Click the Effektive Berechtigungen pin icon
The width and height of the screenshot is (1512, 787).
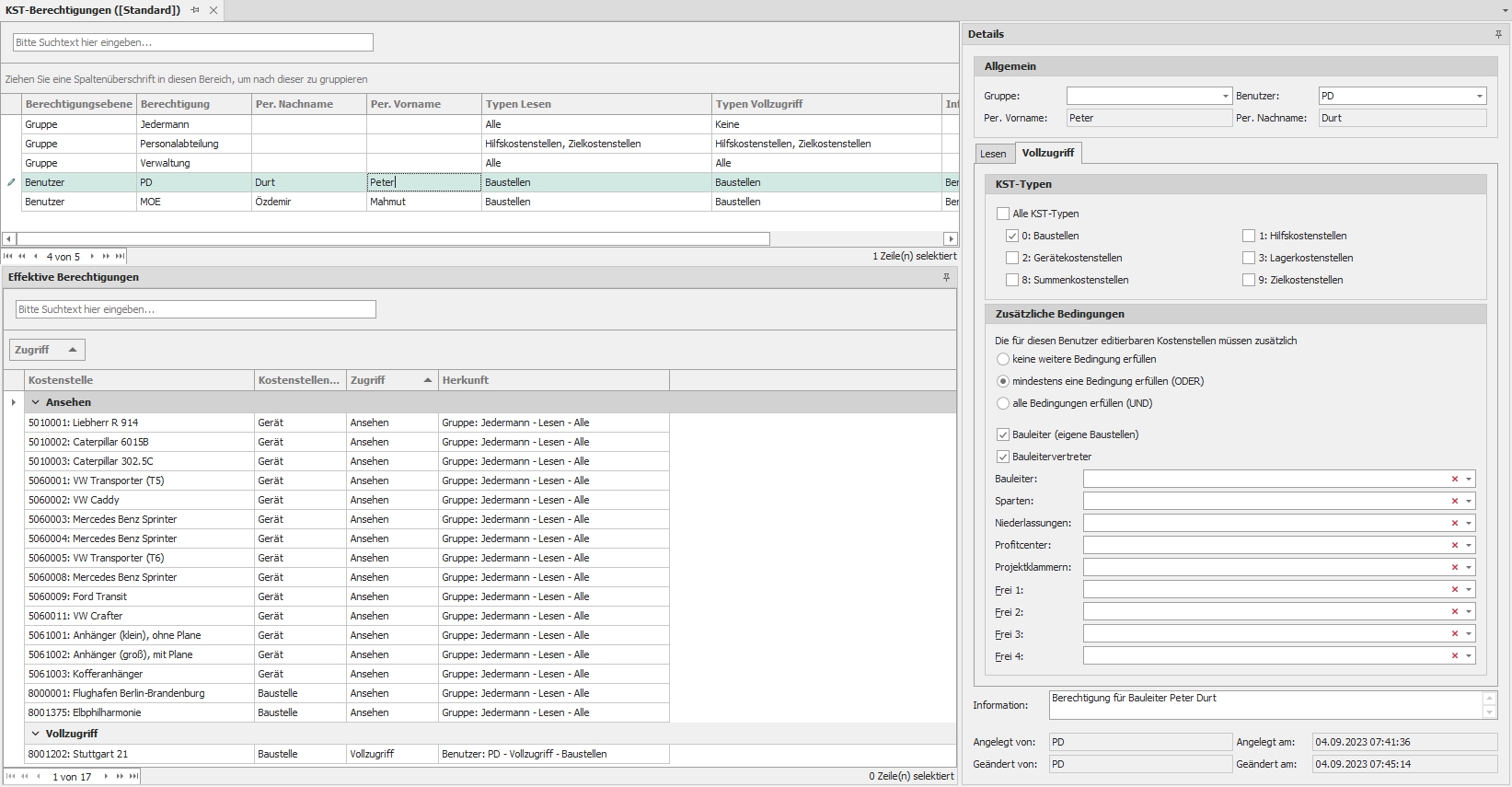point(946,277)
